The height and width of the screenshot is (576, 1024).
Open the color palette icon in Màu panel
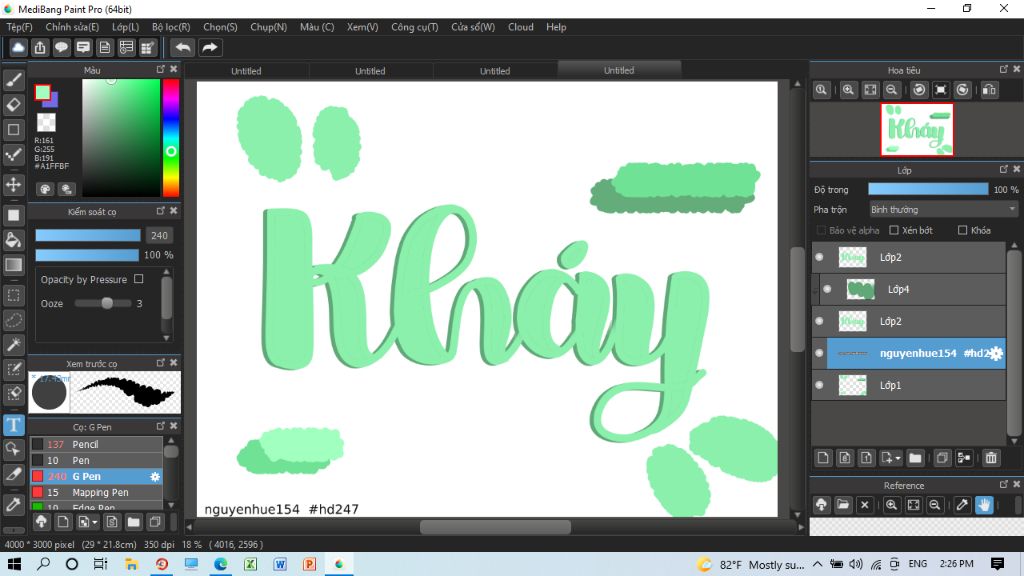45,189
